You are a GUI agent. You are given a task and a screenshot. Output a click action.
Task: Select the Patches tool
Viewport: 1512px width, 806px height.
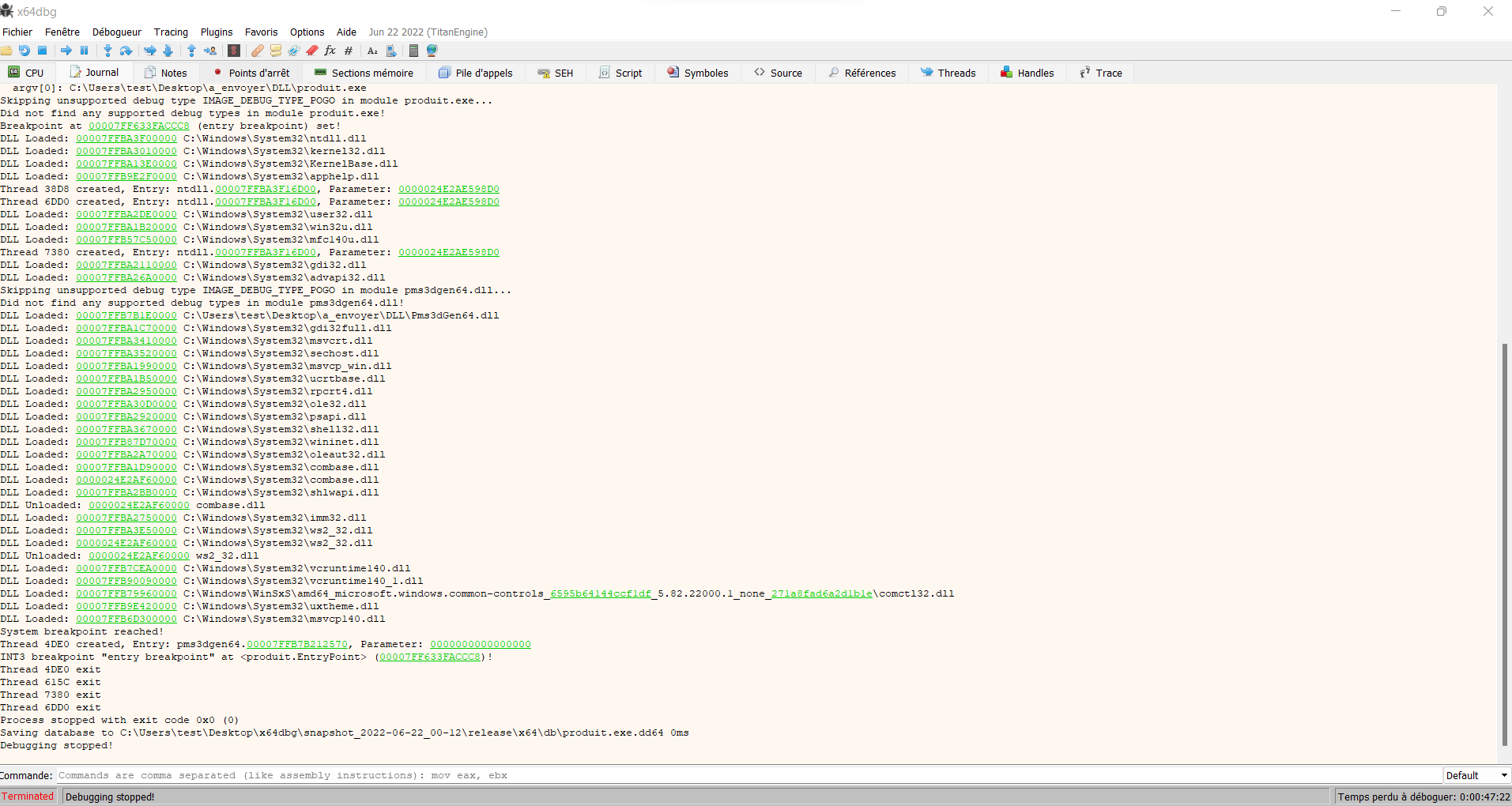258,50
